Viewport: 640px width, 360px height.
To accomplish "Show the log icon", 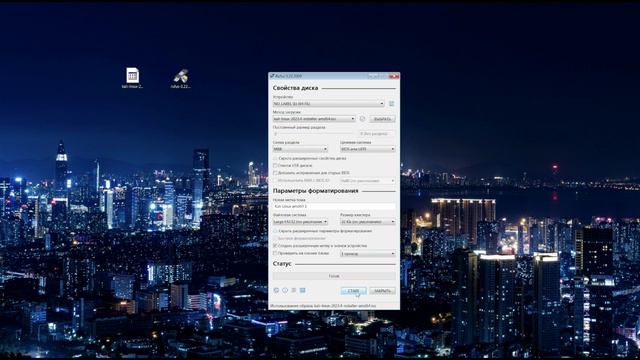I will 302,290.
